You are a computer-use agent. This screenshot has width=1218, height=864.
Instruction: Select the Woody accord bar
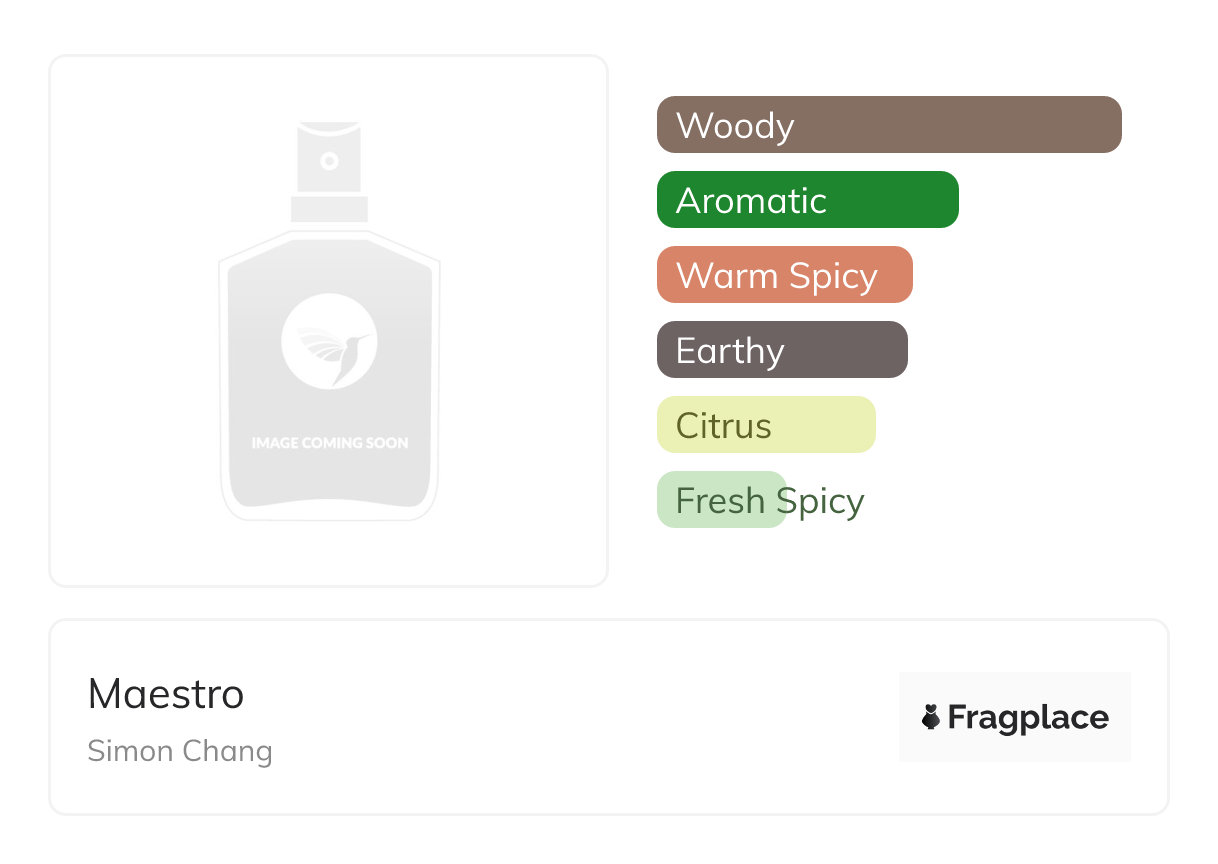click(x=889, y=125)
